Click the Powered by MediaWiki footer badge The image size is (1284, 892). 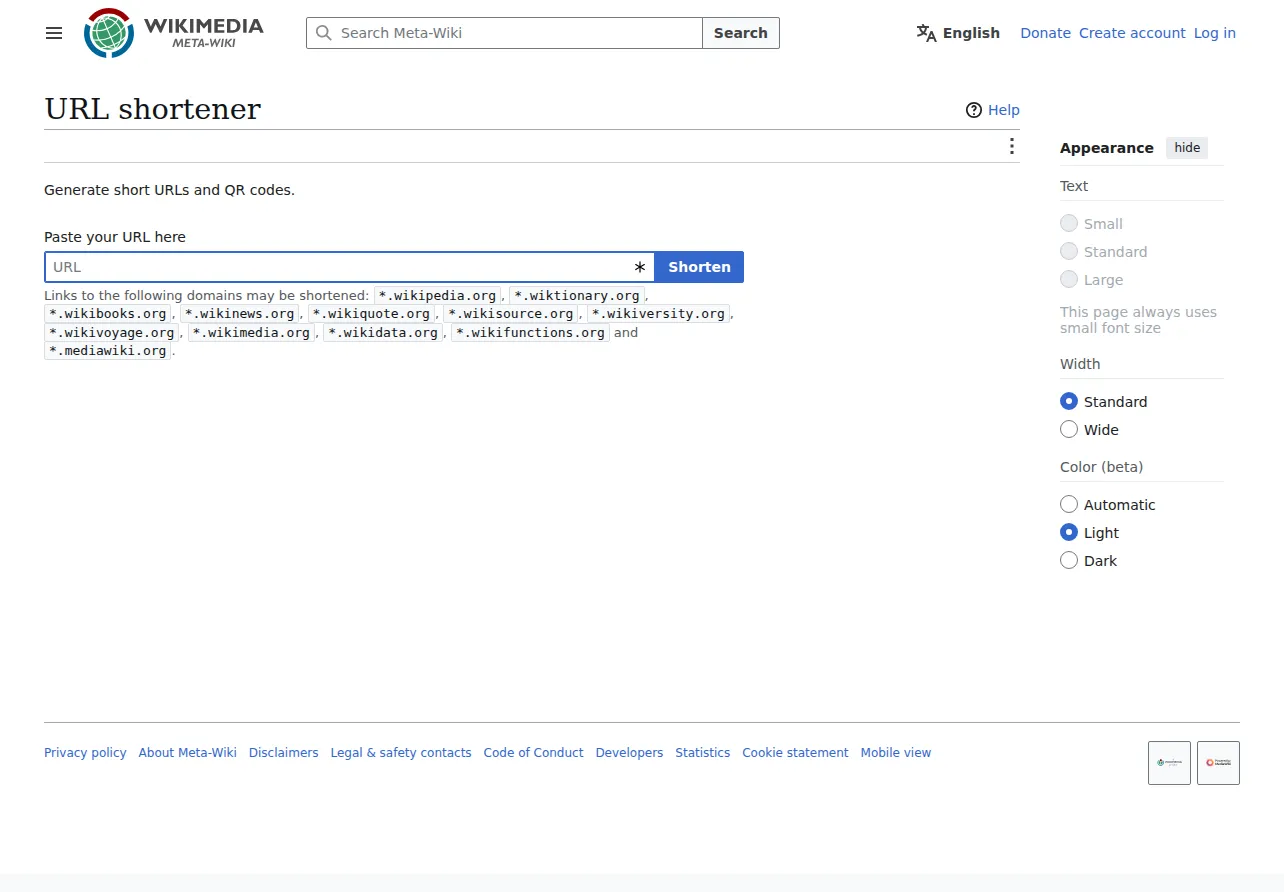1218,763
